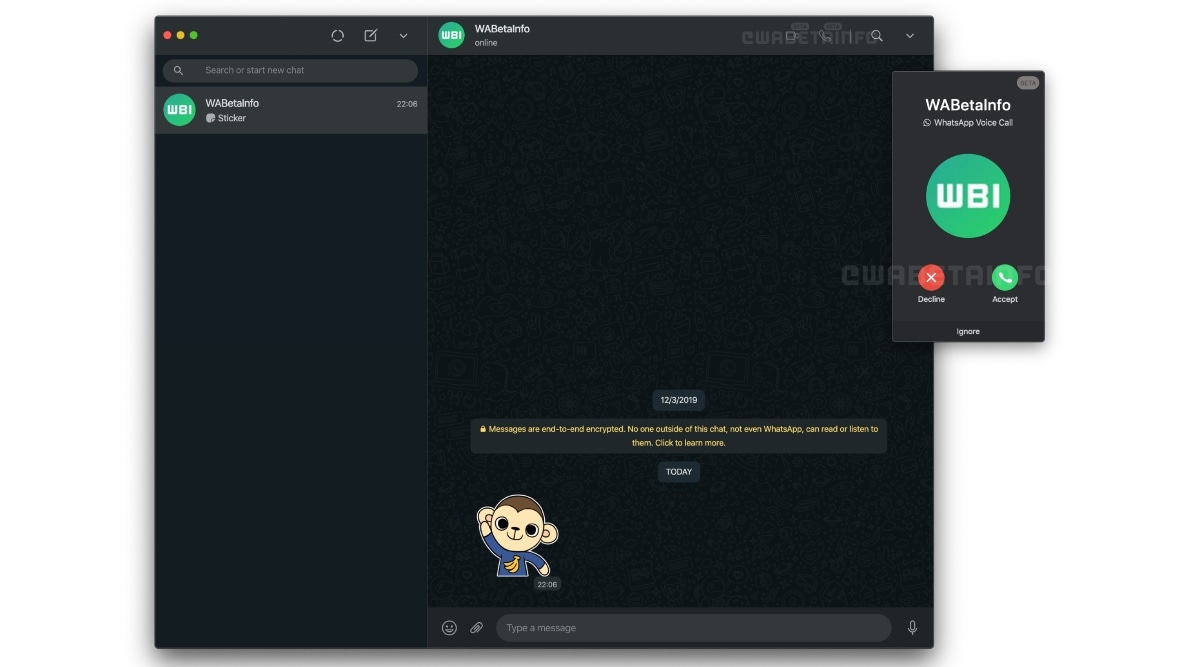The image size is (1200, 667).
Task: Maximize WhatsApp with the green button
Action: tap(194, 36)
